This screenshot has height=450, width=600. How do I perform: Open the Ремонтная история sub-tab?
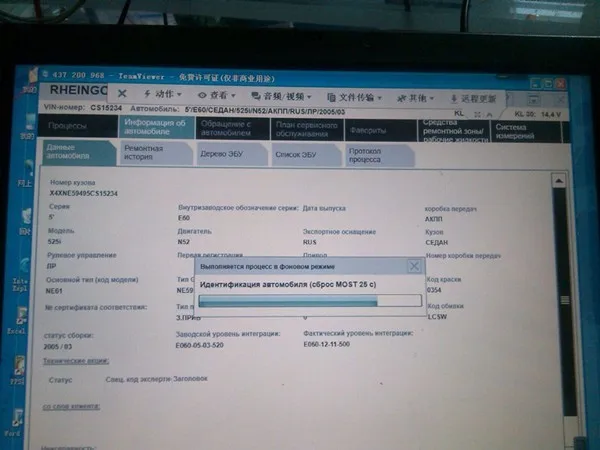(x=156, y=153)
